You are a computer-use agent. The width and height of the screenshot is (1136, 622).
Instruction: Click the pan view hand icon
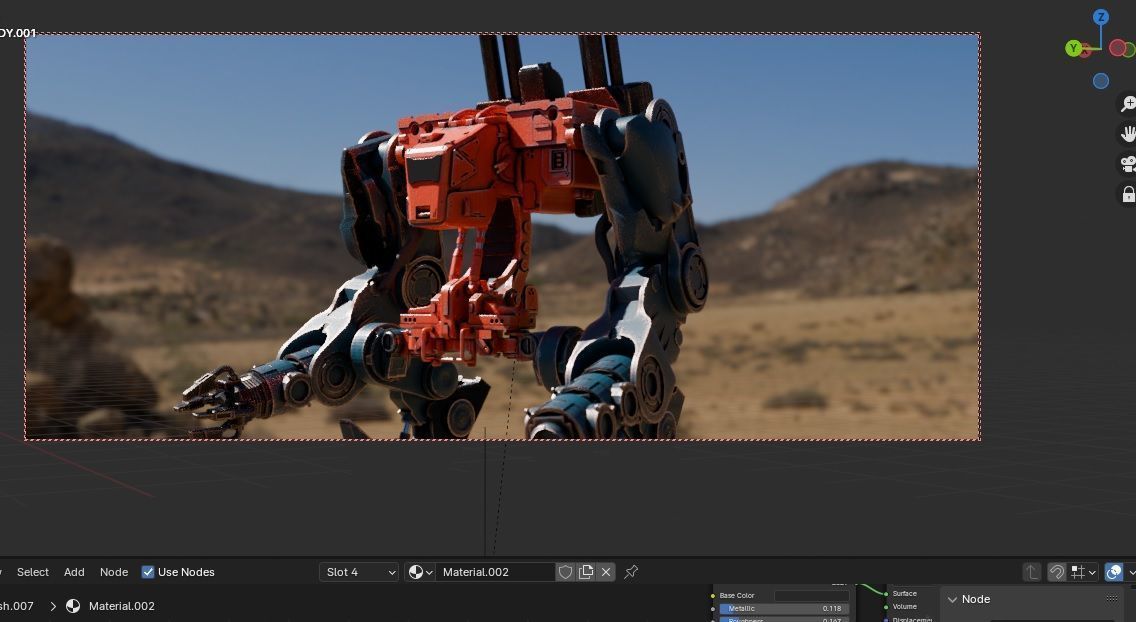1128,134
